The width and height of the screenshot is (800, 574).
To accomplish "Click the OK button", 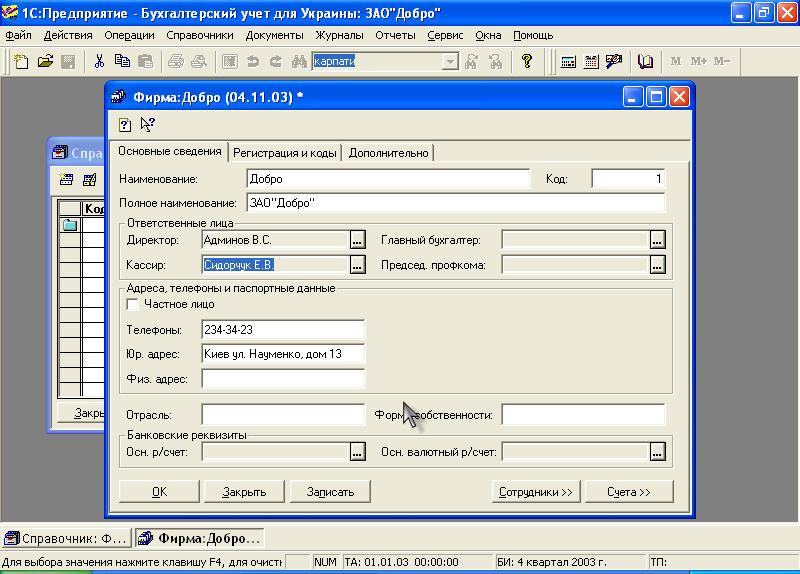I will click(x=159, y=492).
